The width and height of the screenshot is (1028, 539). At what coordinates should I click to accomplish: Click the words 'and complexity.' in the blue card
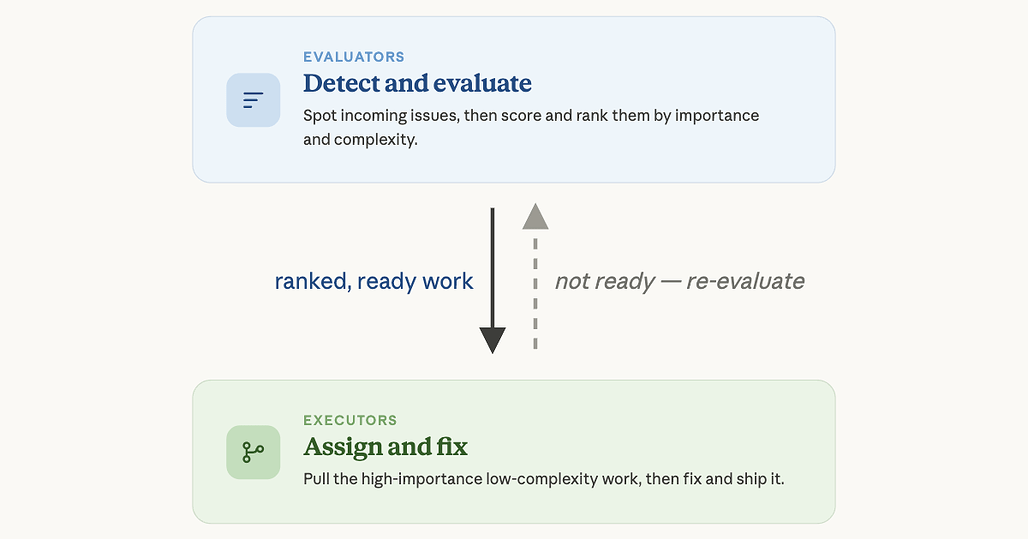tap(360, 140)
